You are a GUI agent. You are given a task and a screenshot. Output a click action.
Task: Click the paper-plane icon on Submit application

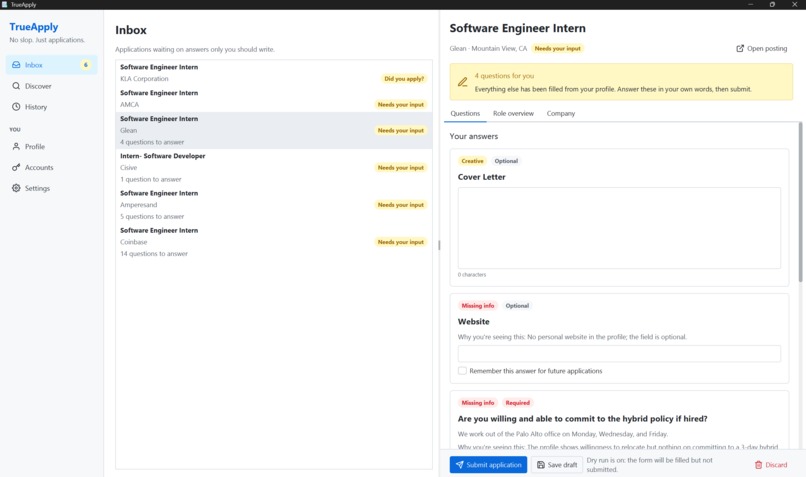(x=460, y=465)
